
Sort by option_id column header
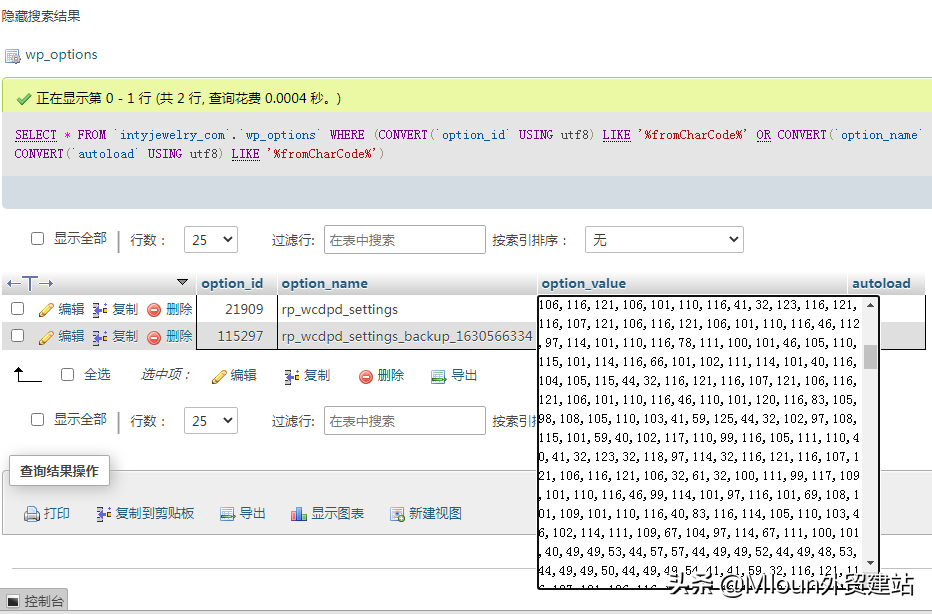click(232, 284)
